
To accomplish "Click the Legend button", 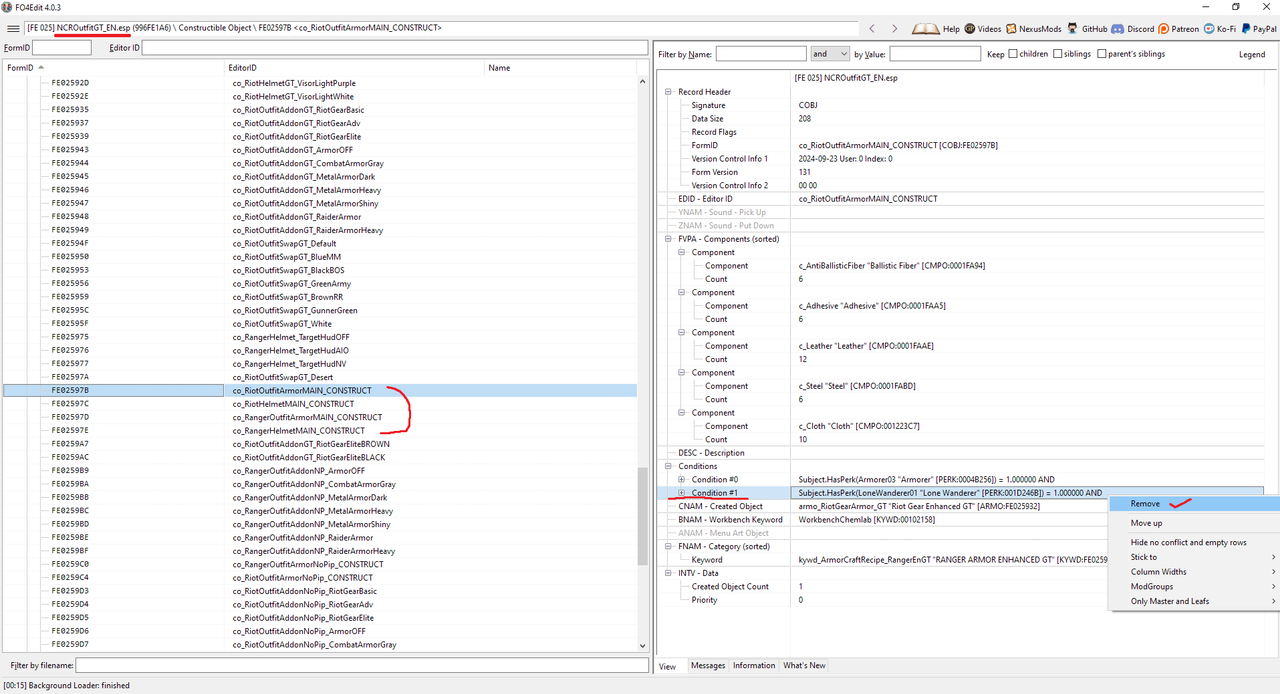I will pos(1252,54).
